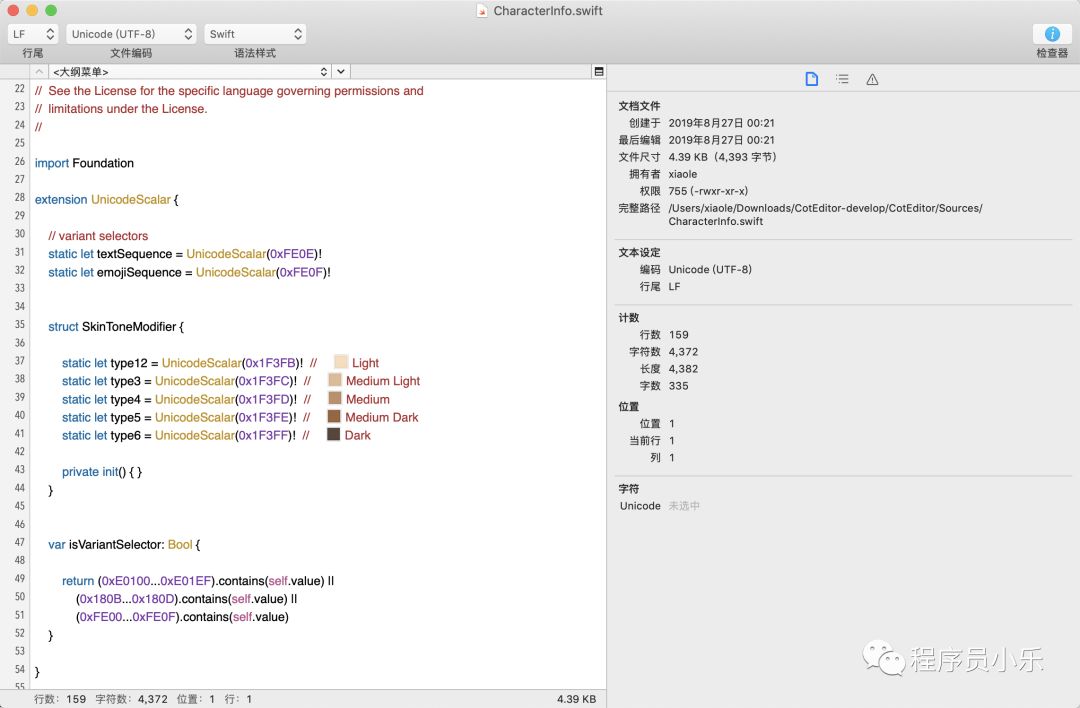Click the '(0xFE00...0xFE0F).contains' line

tap(183, 617)
